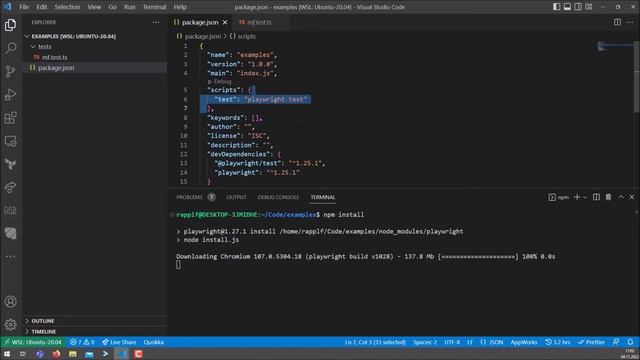Switch to the OUTPUT panel tab
The width and height of the screenshot is (640, 360).
(236, 197)
